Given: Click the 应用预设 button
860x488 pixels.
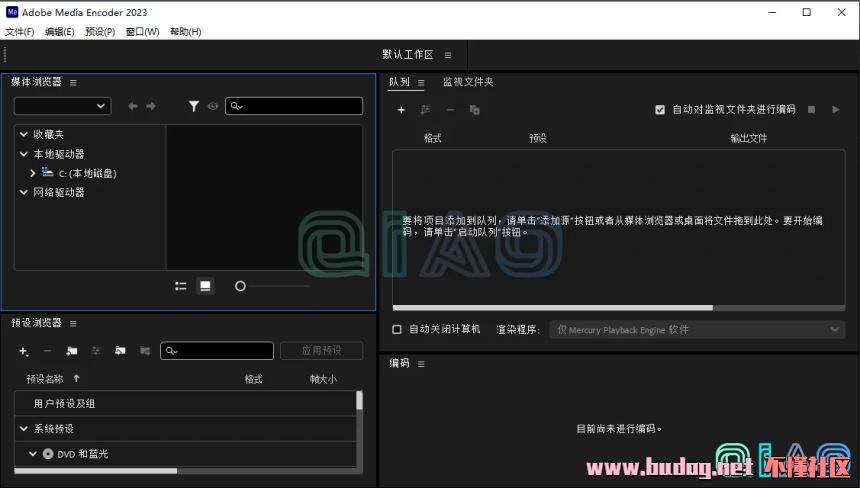Looking at the screenshot, I should click(x=321, y=351).
